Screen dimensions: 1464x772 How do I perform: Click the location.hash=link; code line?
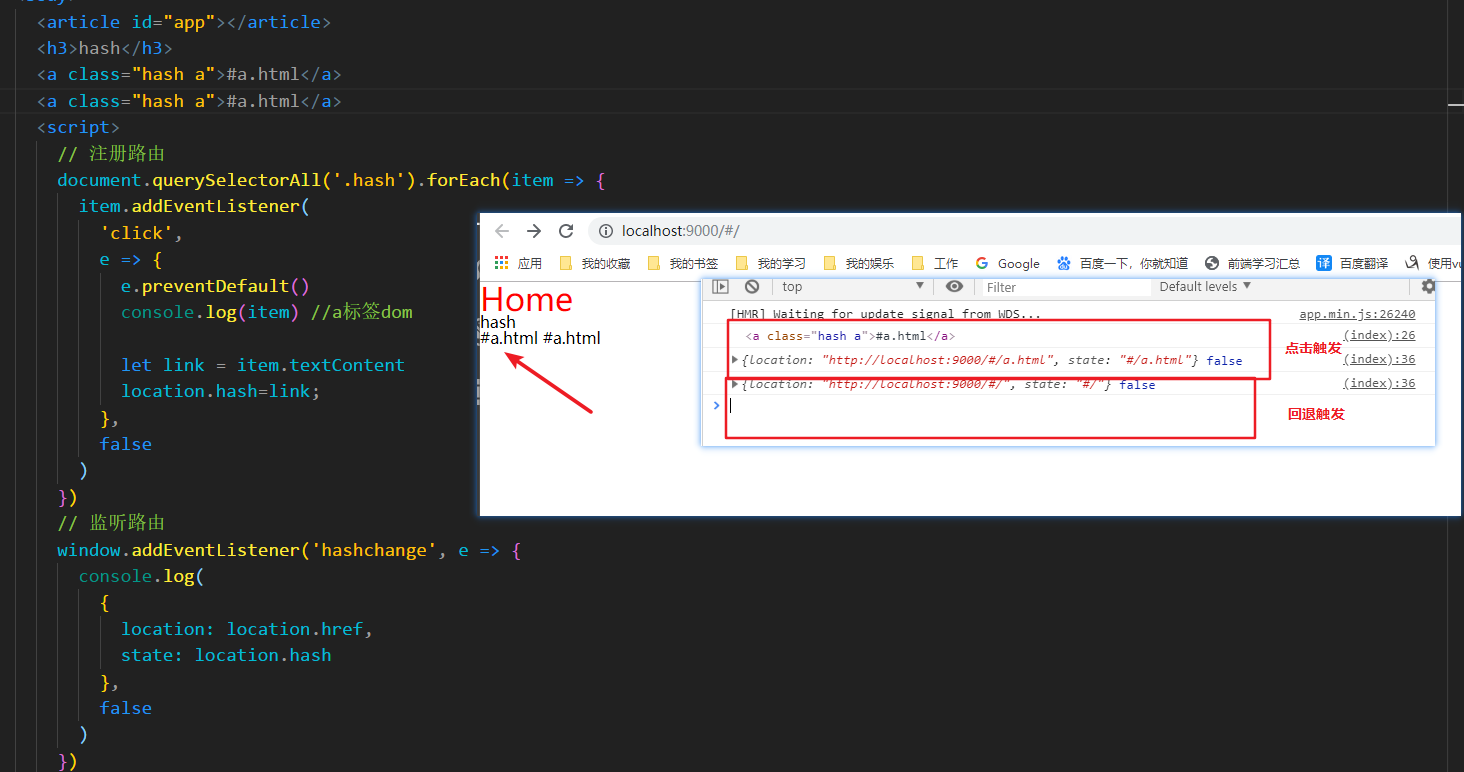click(x=221, y=391)
